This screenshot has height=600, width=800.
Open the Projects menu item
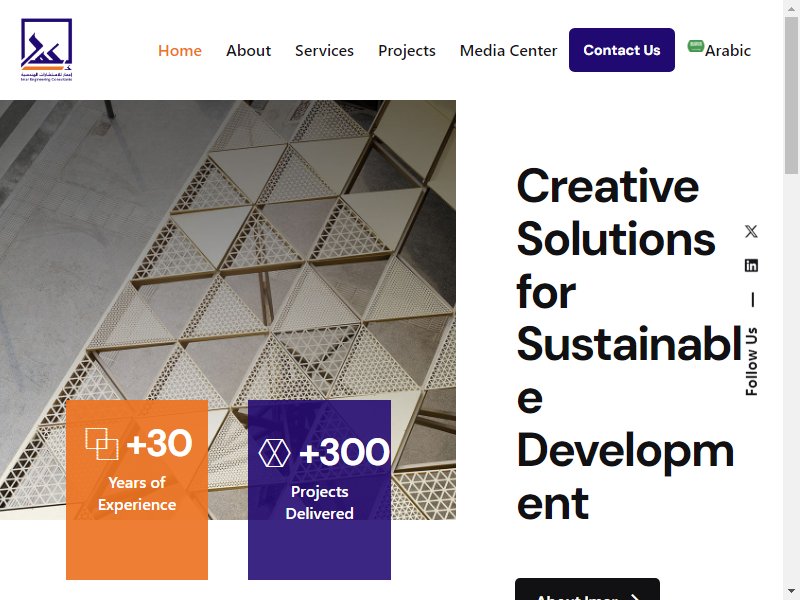[x=407, y=50]
